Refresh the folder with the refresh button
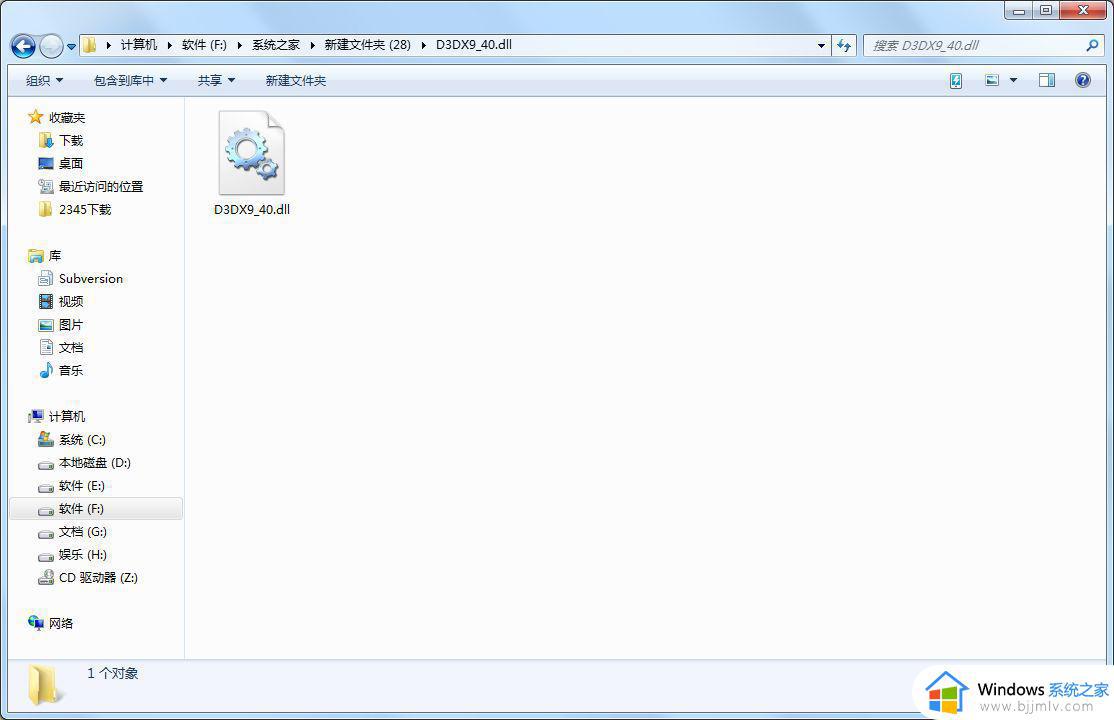 point(843,45)
